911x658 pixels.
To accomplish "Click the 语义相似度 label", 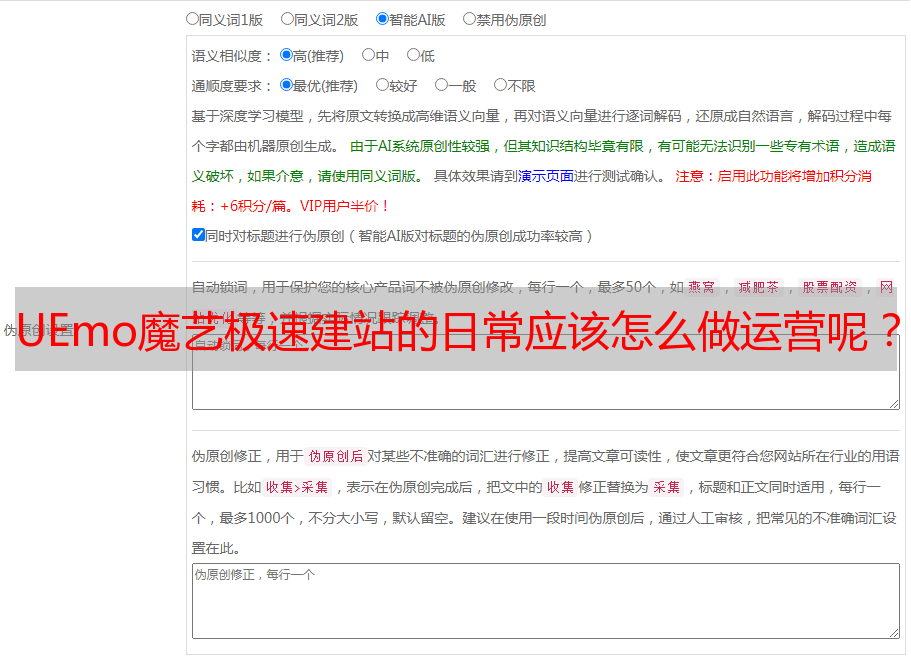I will point(232,56).
